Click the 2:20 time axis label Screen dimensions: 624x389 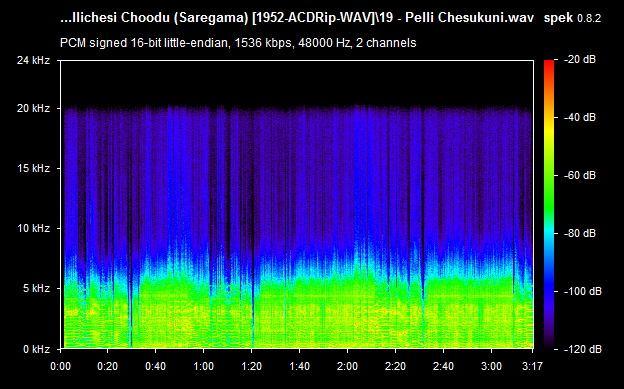pos(395,366)
